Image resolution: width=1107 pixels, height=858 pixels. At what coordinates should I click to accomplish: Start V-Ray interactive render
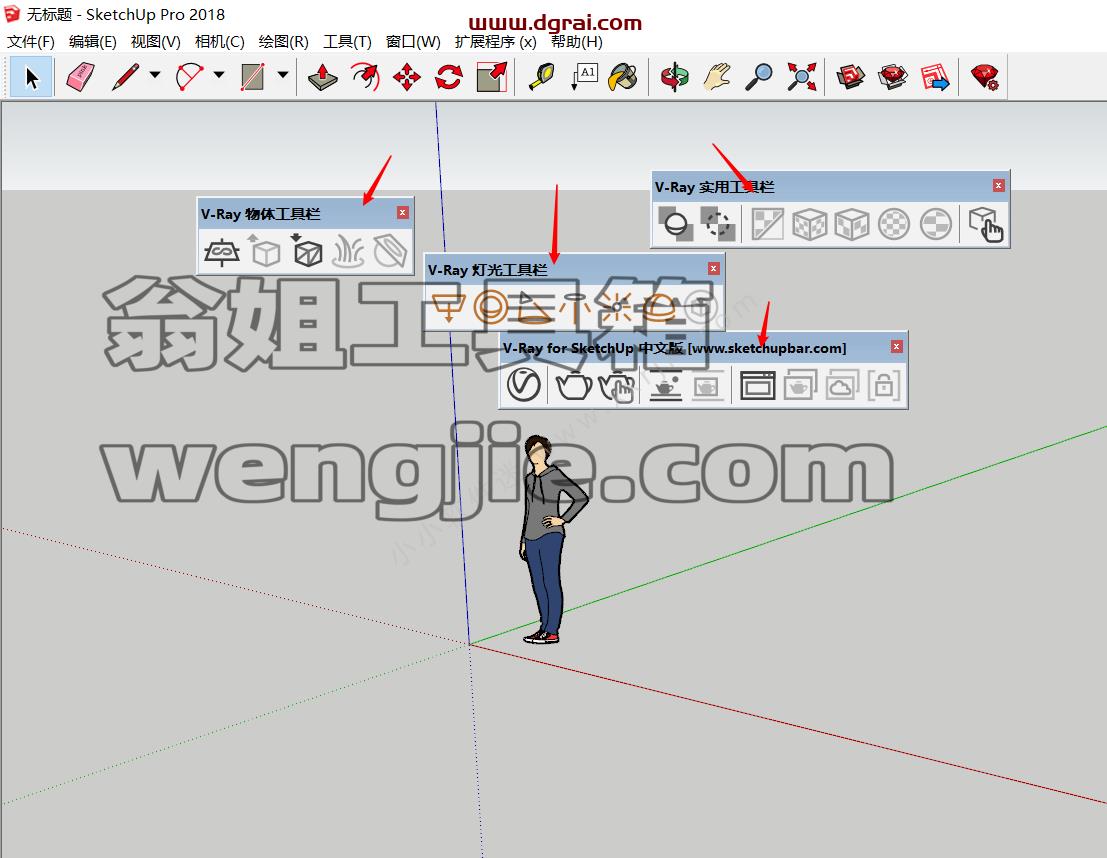[x=616, y=386]
